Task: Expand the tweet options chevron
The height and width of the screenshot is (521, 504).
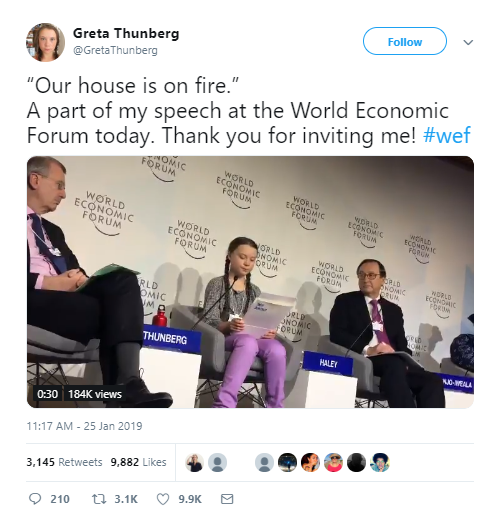Action: [468, 42]
